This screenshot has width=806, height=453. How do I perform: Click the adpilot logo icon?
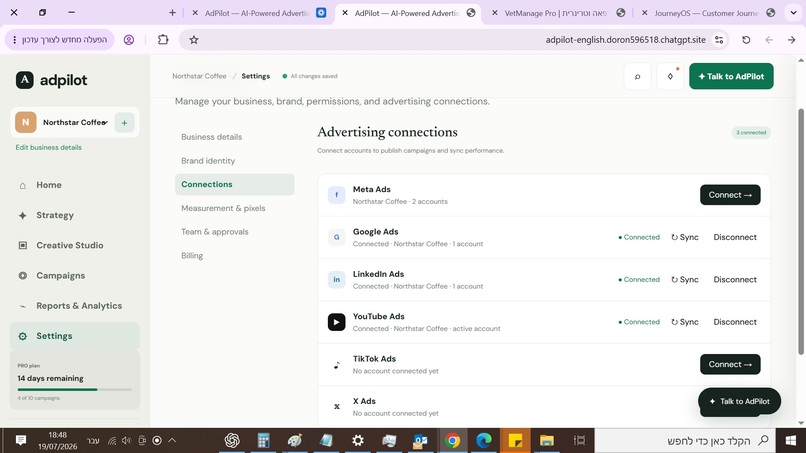(x=24, y=80)
